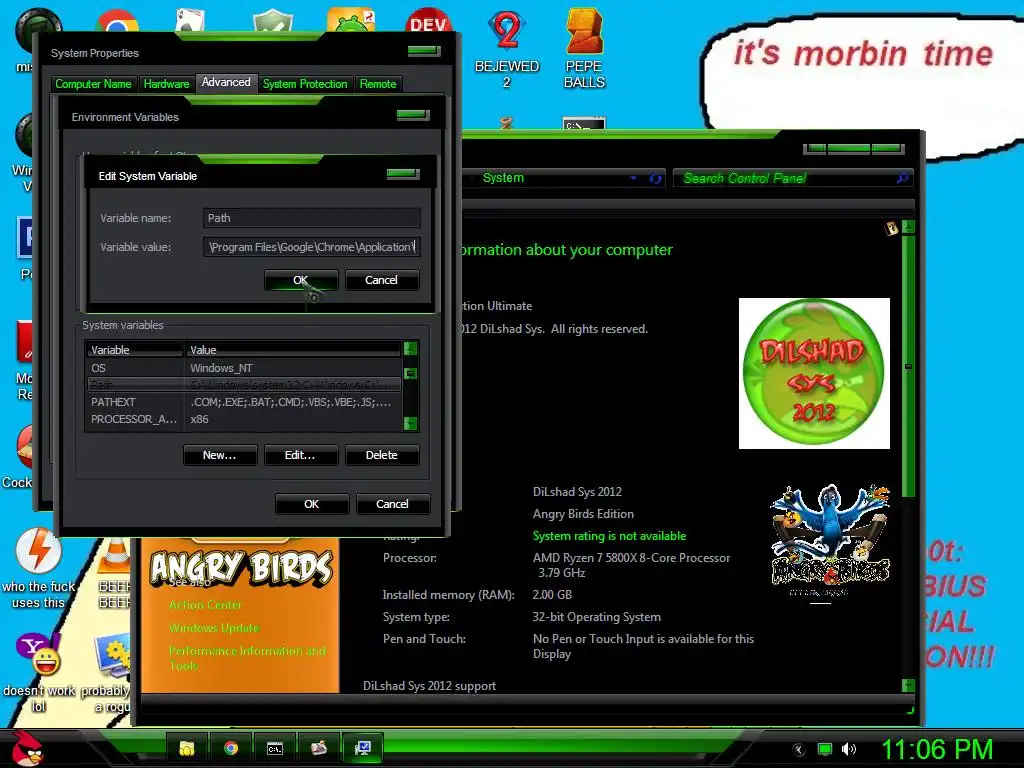1024x768 pixels.
Task: Switch to the Remote tab
Action: coord(378,84)
